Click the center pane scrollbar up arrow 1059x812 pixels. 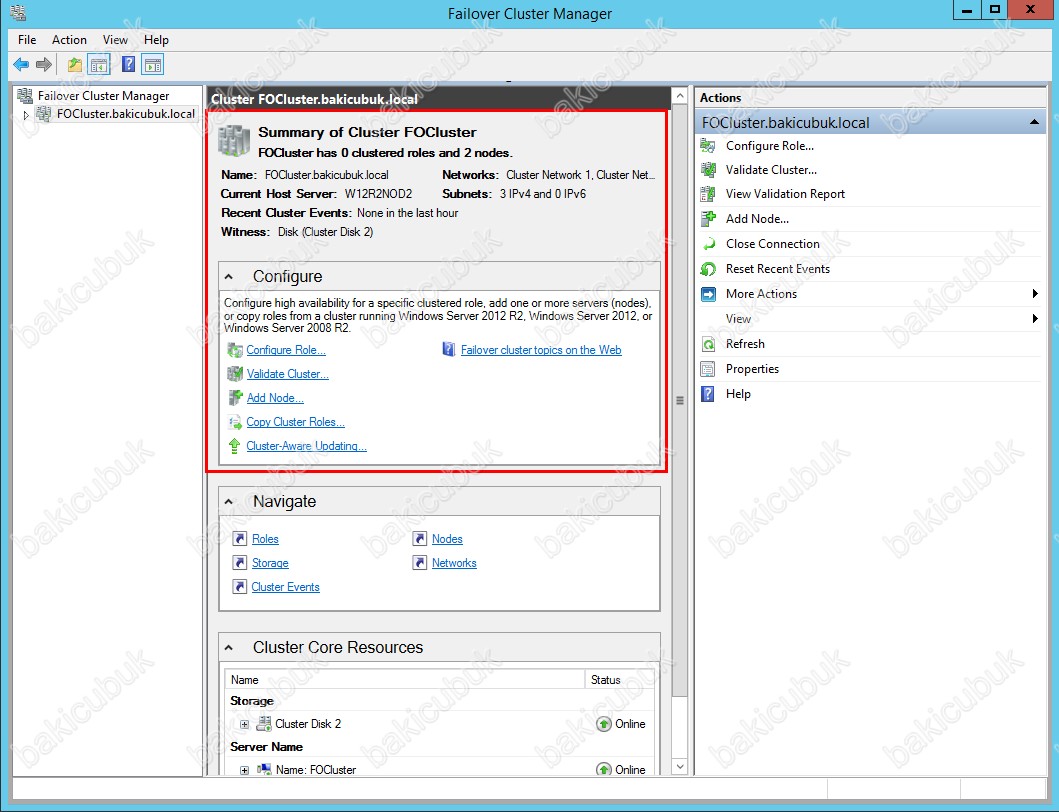pos(680,95)
